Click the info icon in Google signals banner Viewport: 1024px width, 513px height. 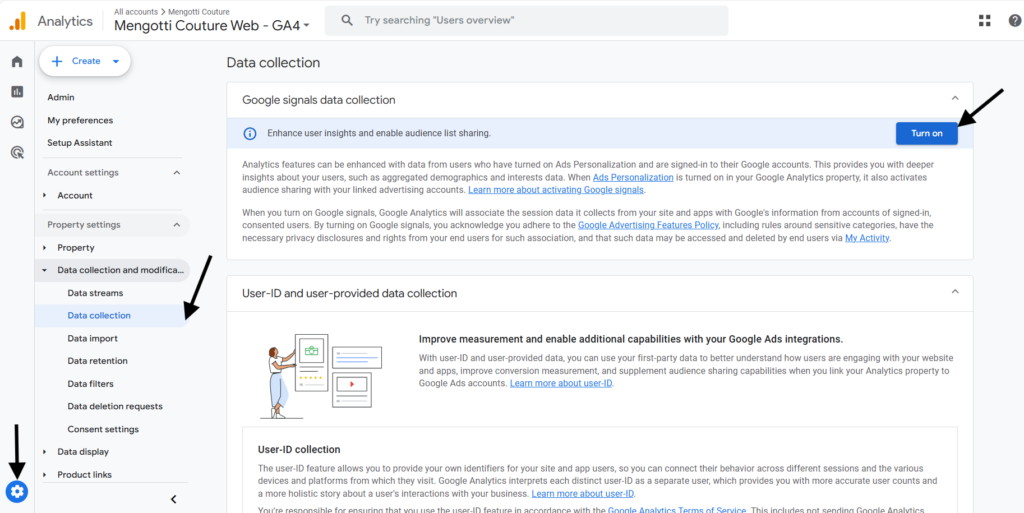(249, 133)
